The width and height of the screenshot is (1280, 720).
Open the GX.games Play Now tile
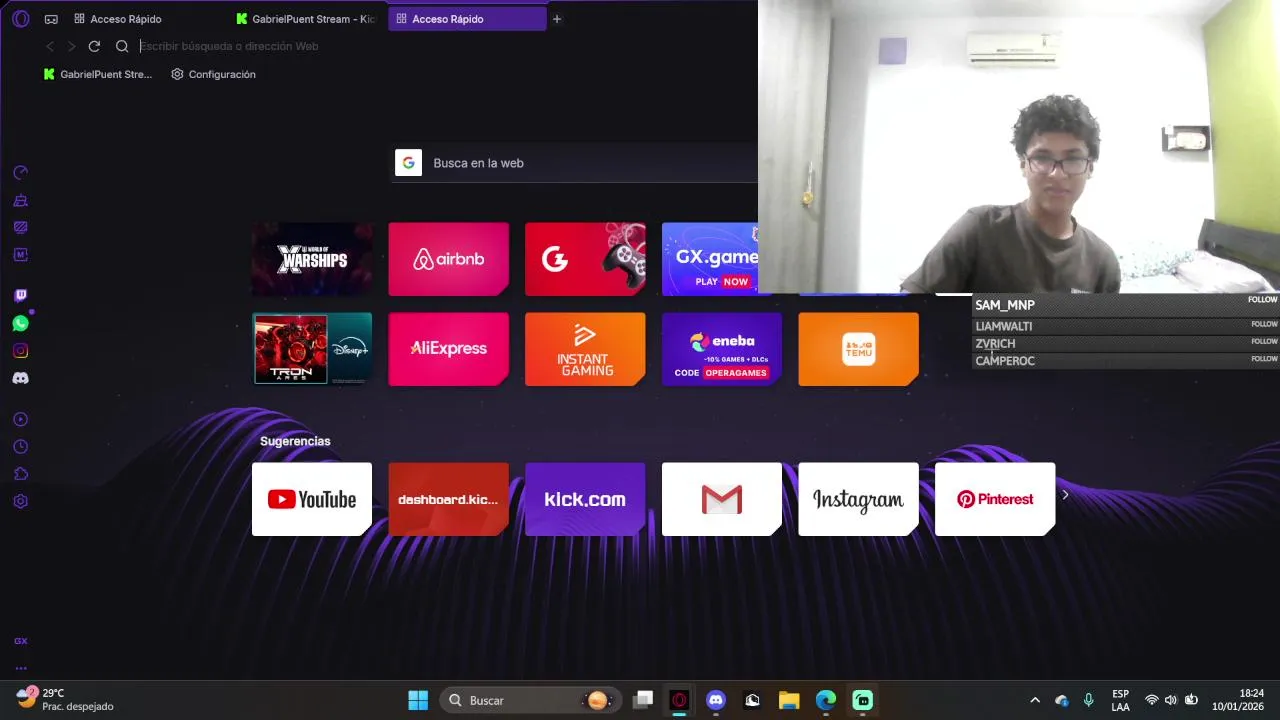(710, 259)
